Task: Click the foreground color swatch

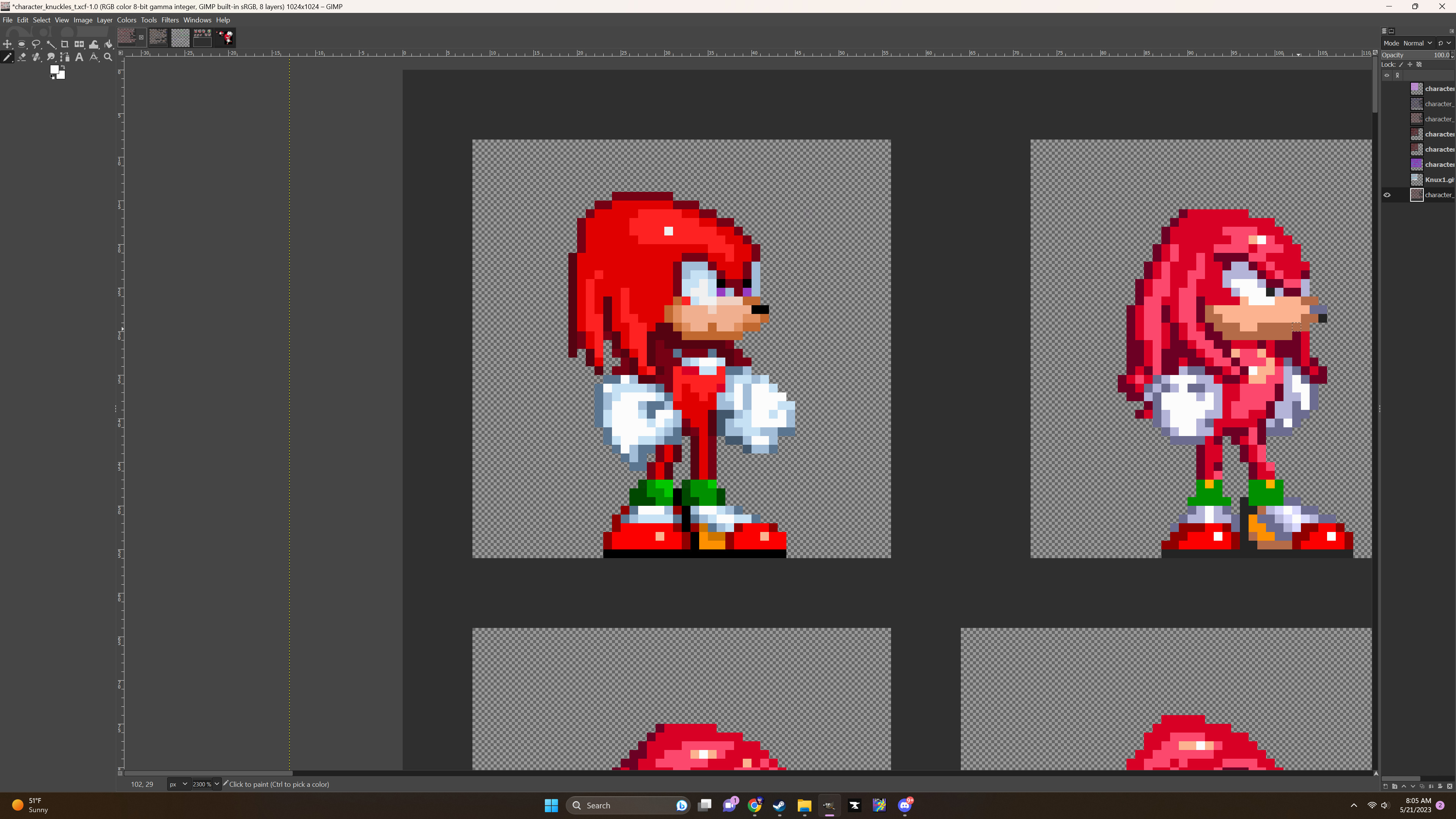Action: [54, 69]
